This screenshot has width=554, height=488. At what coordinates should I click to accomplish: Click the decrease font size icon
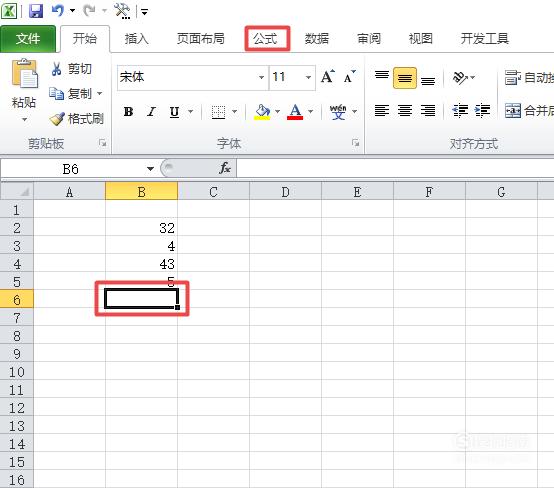pos(350,76)
